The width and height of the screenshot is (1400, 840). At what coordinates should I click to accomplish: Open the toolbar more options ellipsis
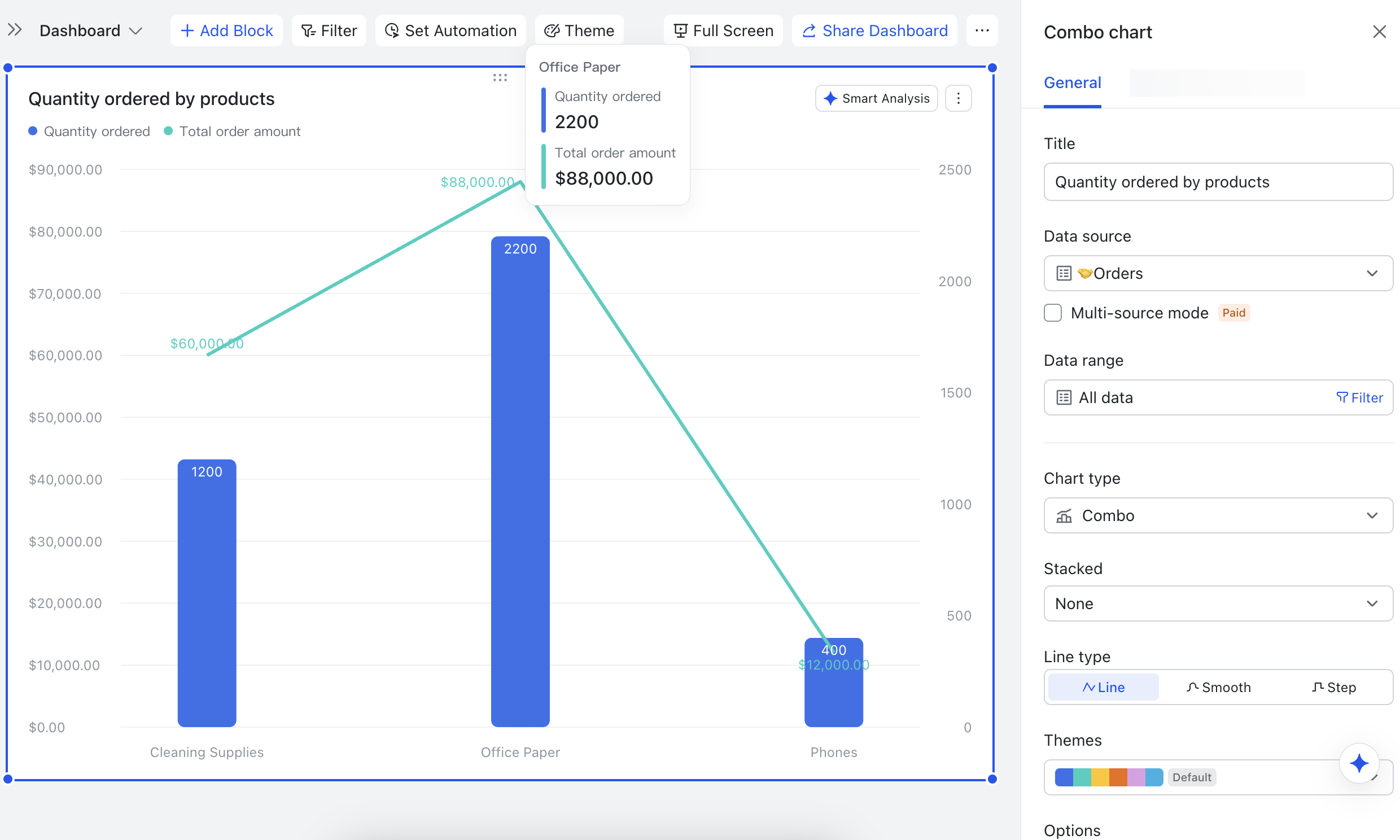pos(982,30)
